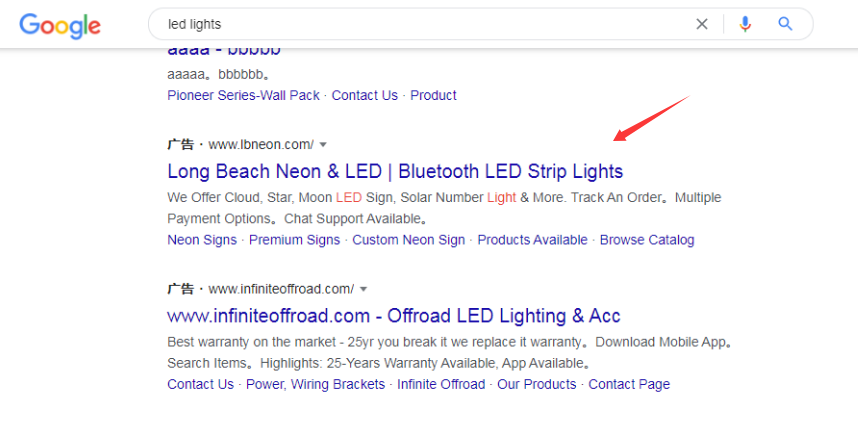Image resolution: width=858 pixels, height=444 pixels.
Task: Open the Pioneer Series-Wall Pack sitelink
Action: [x=243, y=95]
